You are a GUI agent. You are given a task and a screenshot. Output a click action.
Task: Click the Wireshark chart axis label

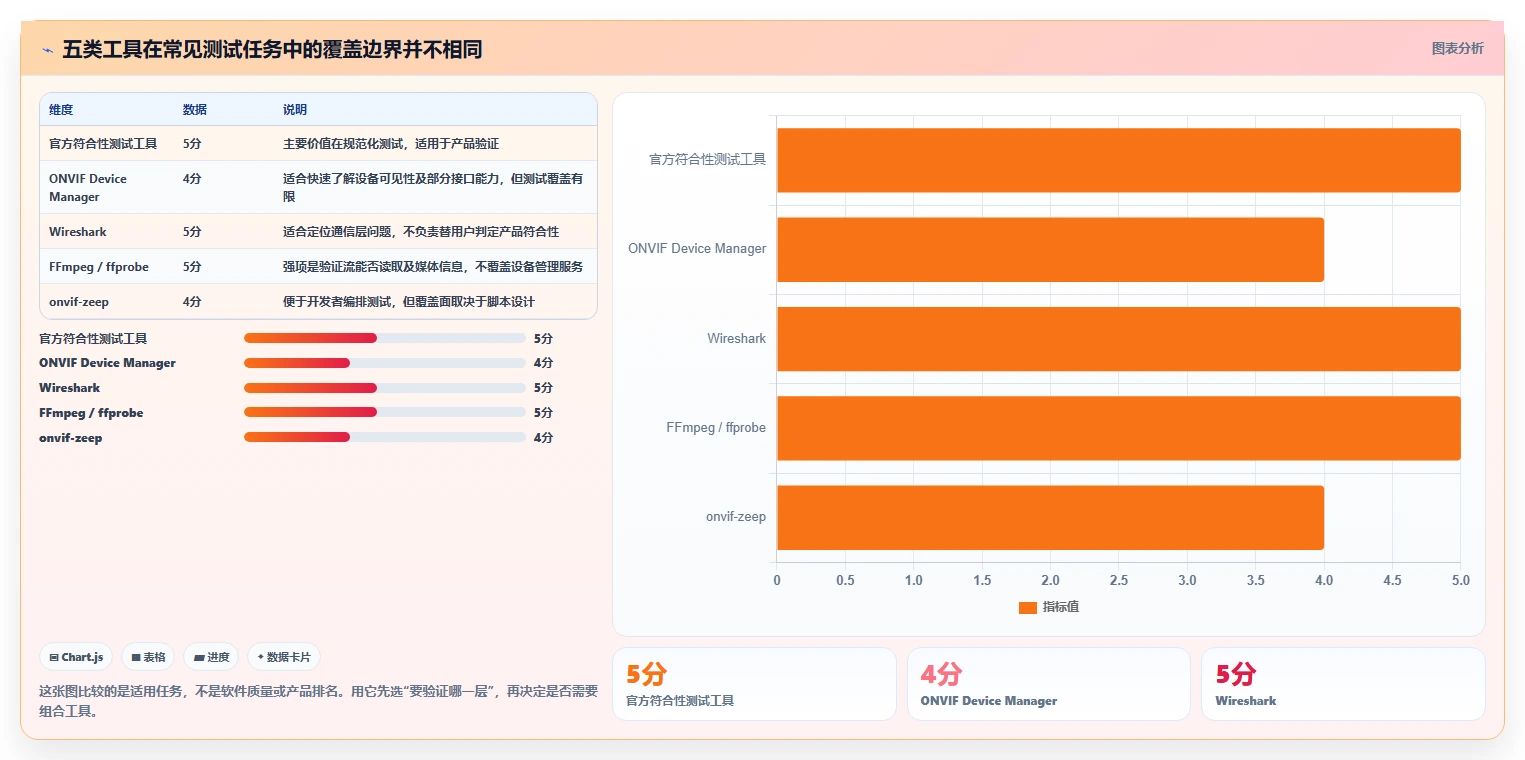tap(736, 338)
